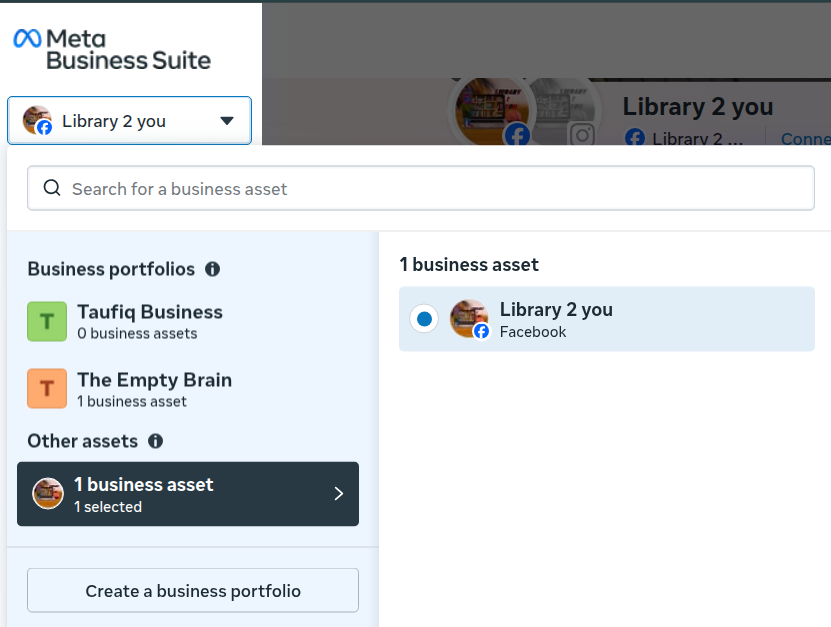The height and width of the screenshot is (627, 831).
Task: Click the chevron on the 1 business asset row
Action: [339, 494]
